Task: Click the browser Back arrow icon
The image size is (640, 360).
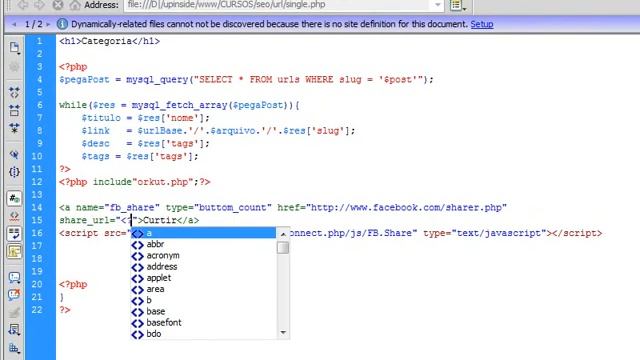Action: pyautogui.click(x=23, y=5)
